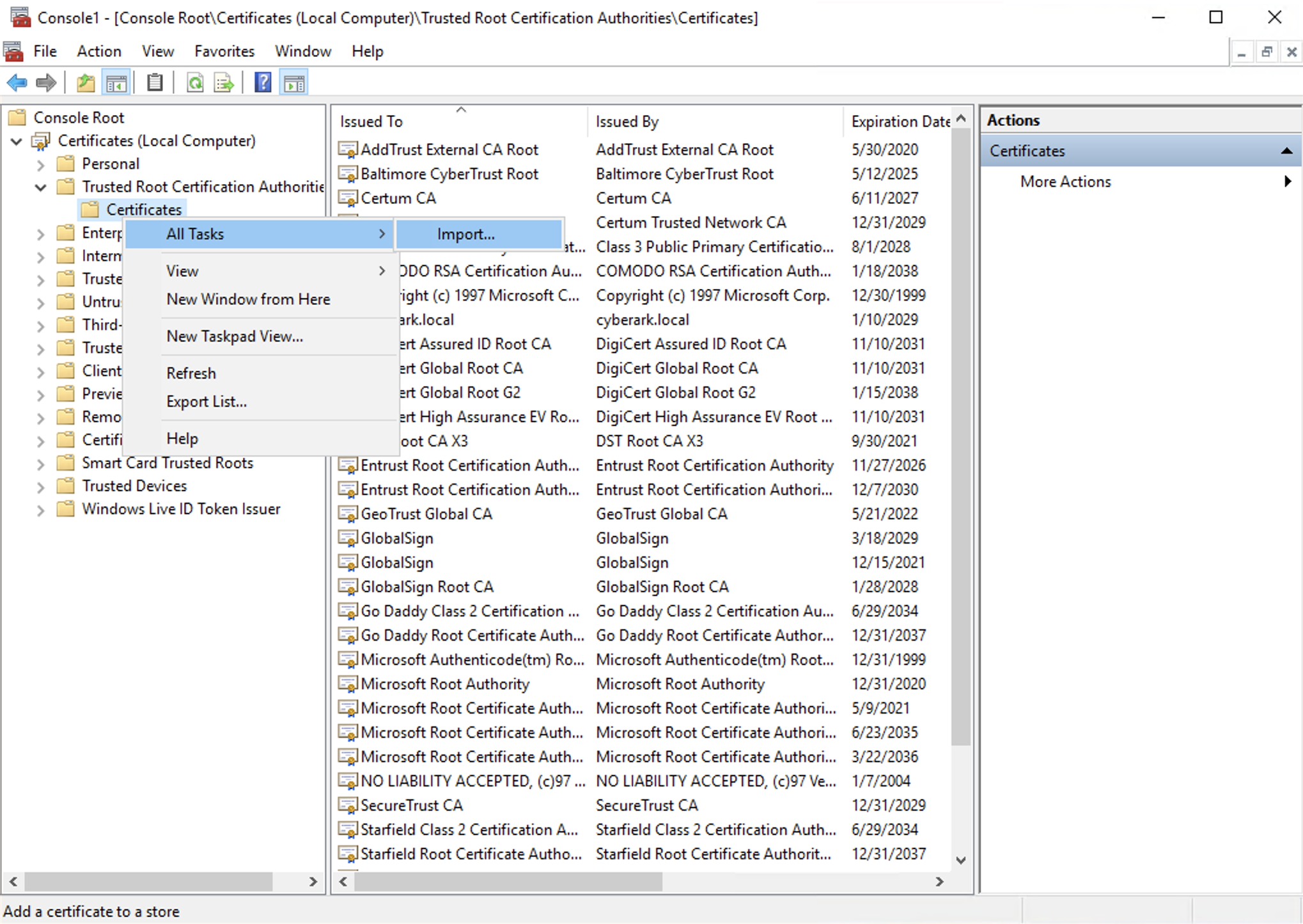
Task: Toggle Show/Hide Console Tree icon
Action: (116, 82)
